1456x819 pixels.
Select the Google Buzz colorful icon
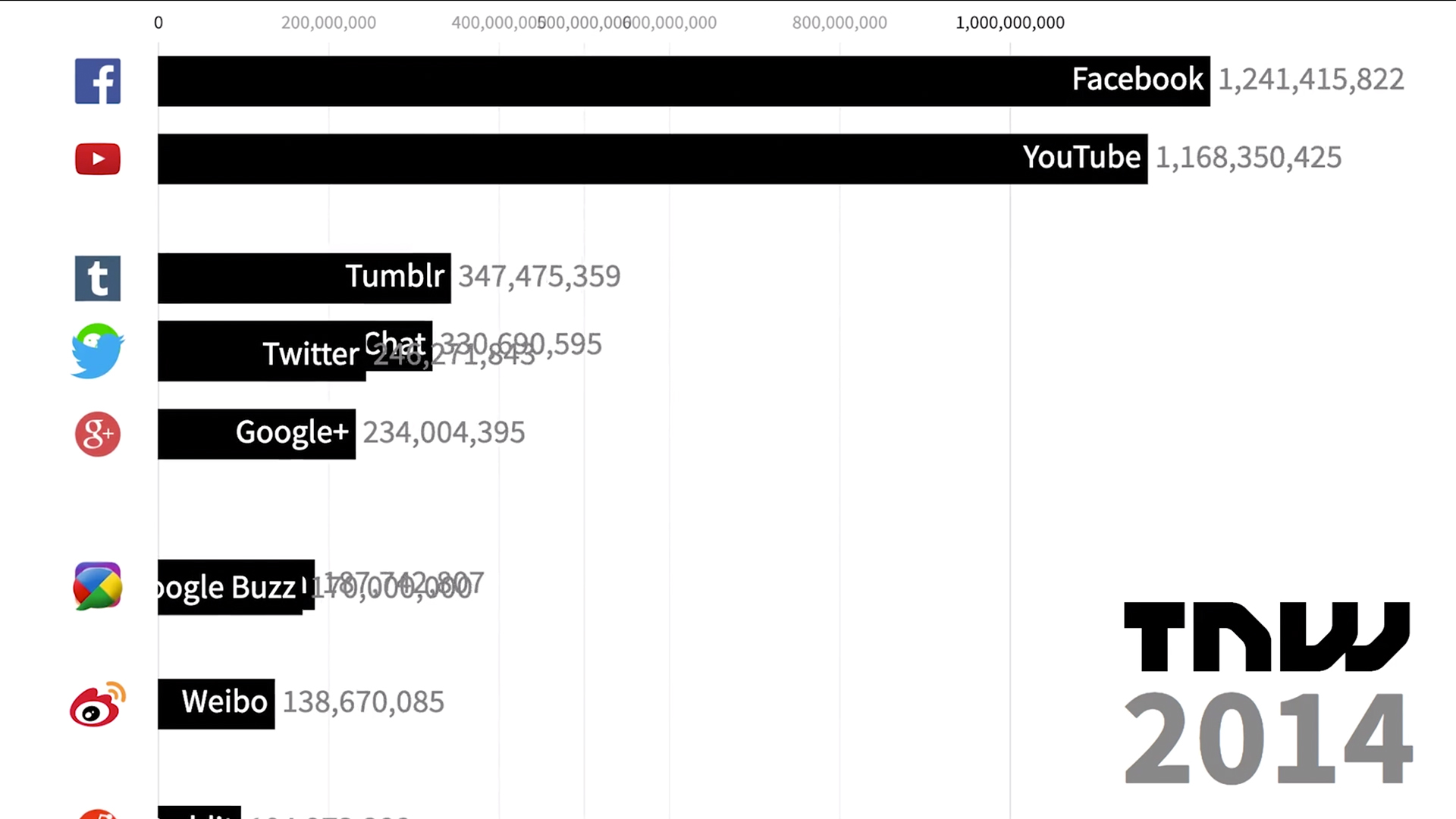(98, 586)
